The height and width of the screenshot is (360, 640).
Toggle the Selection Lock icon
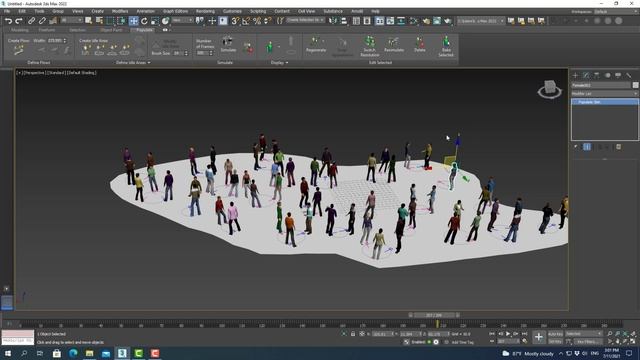353,334
